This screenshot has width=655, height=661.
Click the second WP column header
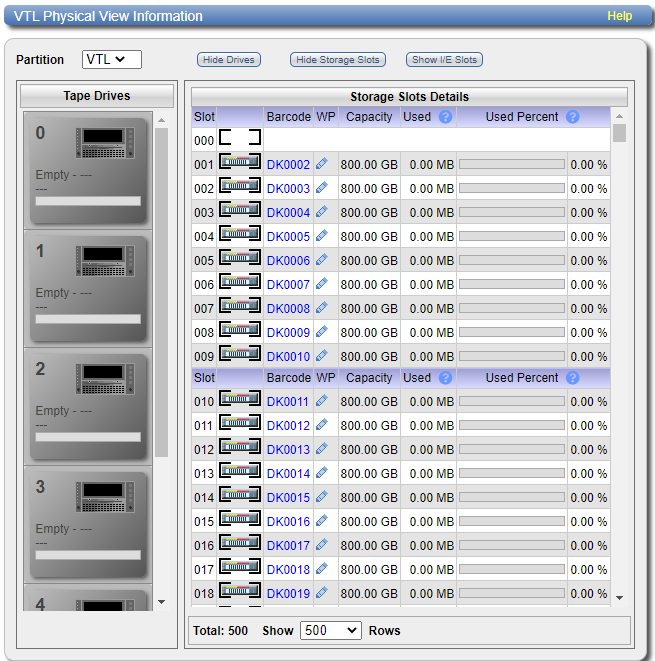326,378
